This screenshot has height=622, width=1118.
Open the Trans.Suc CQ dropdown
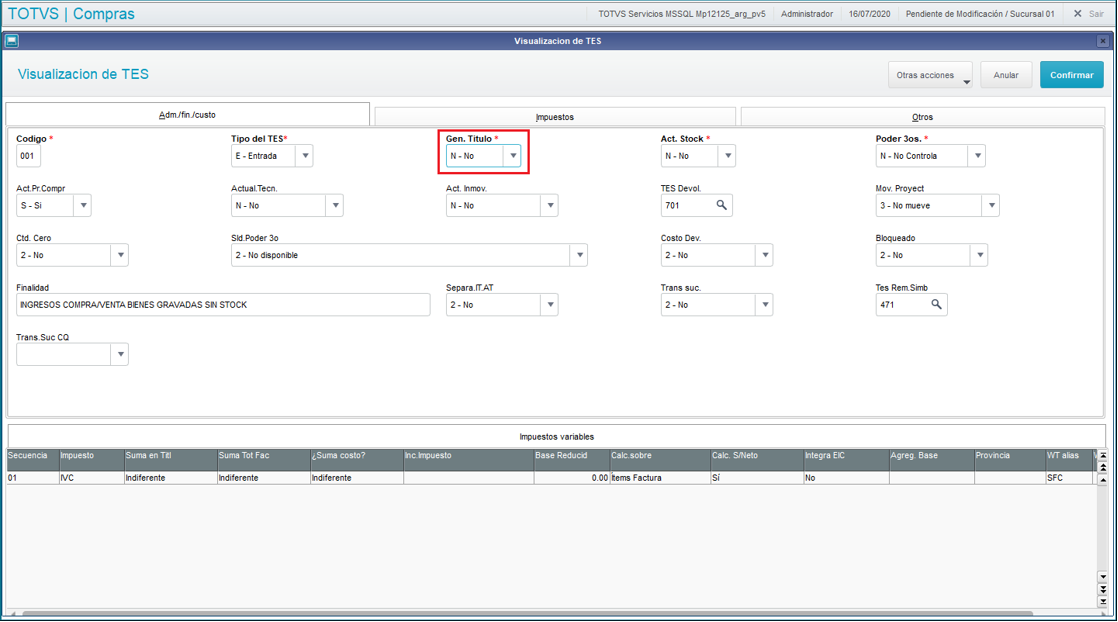coord(120,355)
